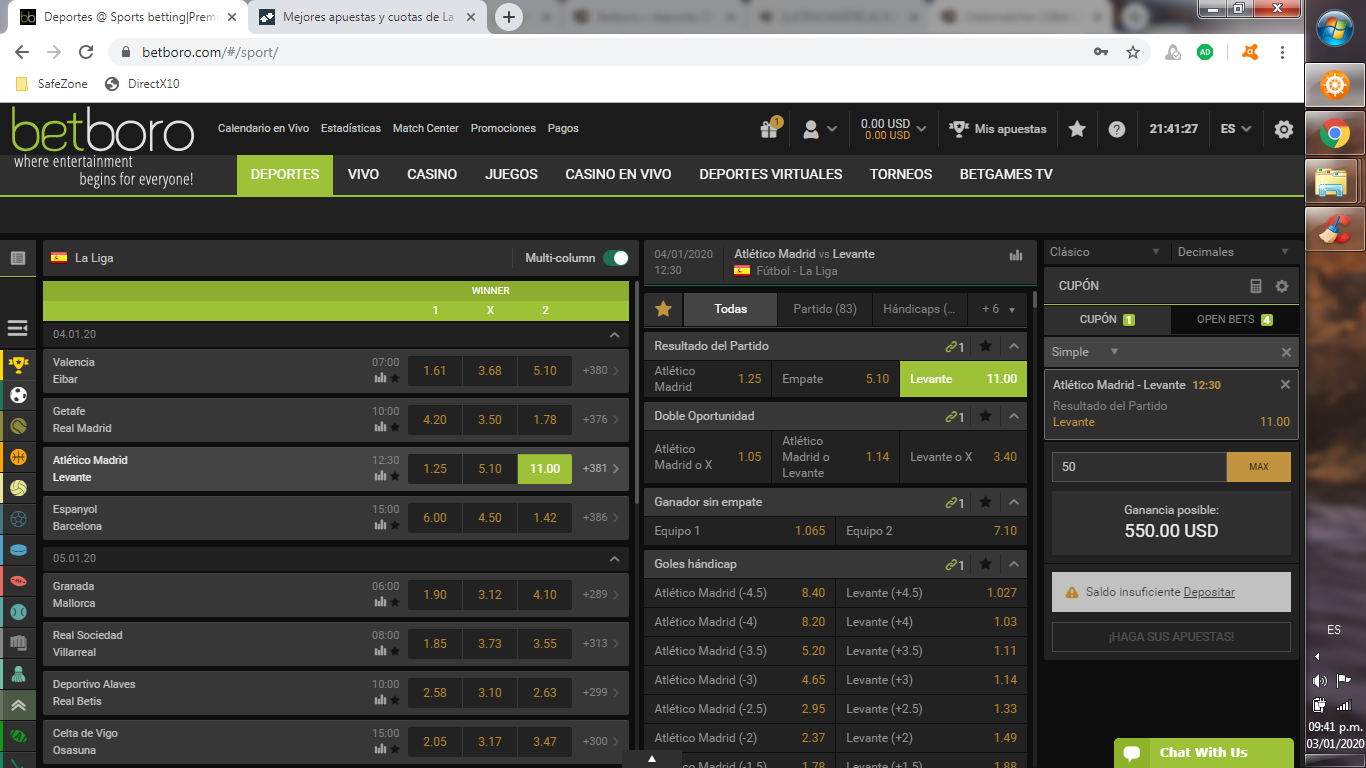Open the Clásico view dropdown
This screenshot has width=1366, height=768.
point(1105,252)
